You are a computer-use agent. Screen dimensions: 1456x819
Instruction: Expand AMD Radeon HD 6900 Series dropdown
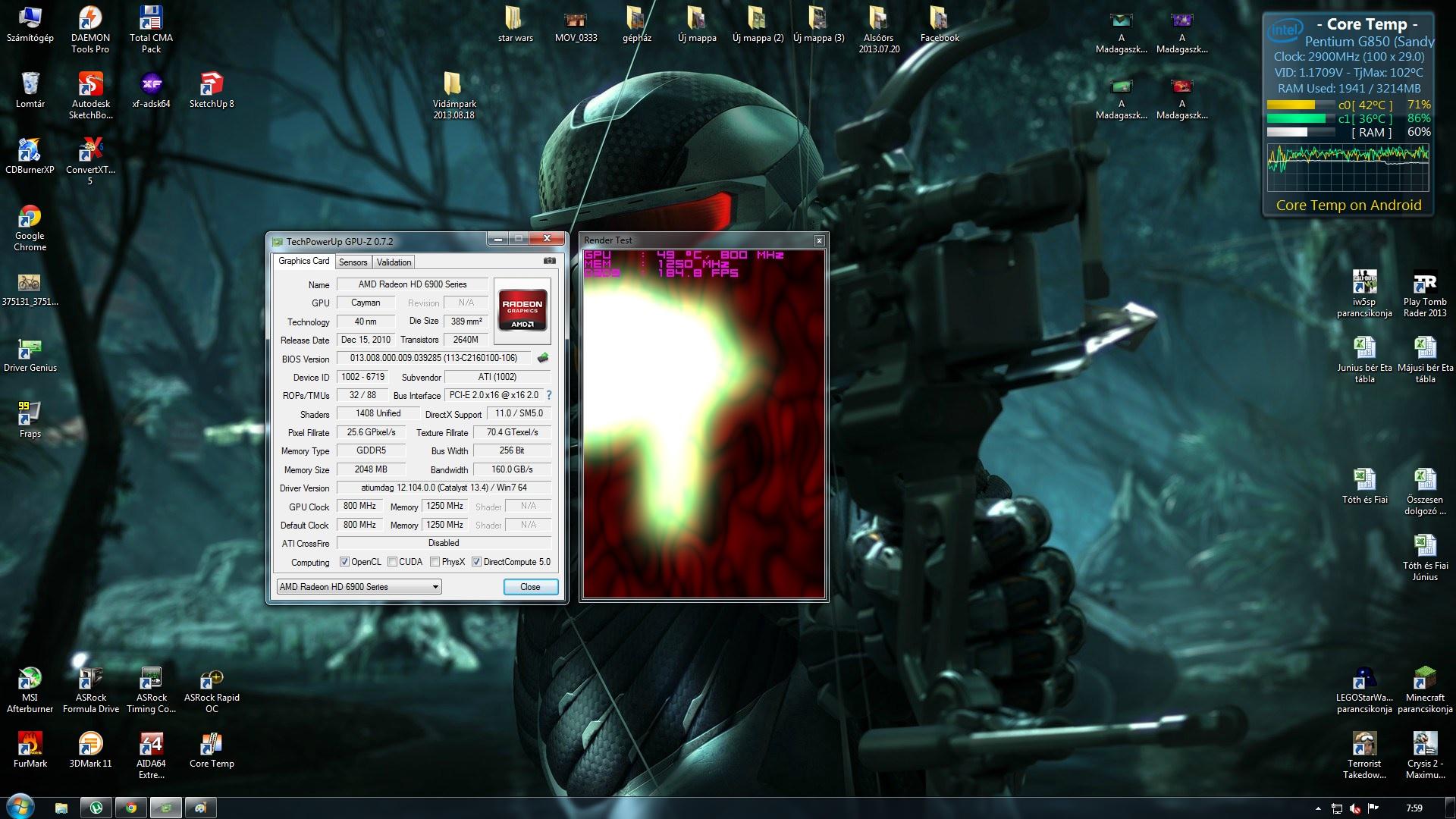(x=435, y=587)
